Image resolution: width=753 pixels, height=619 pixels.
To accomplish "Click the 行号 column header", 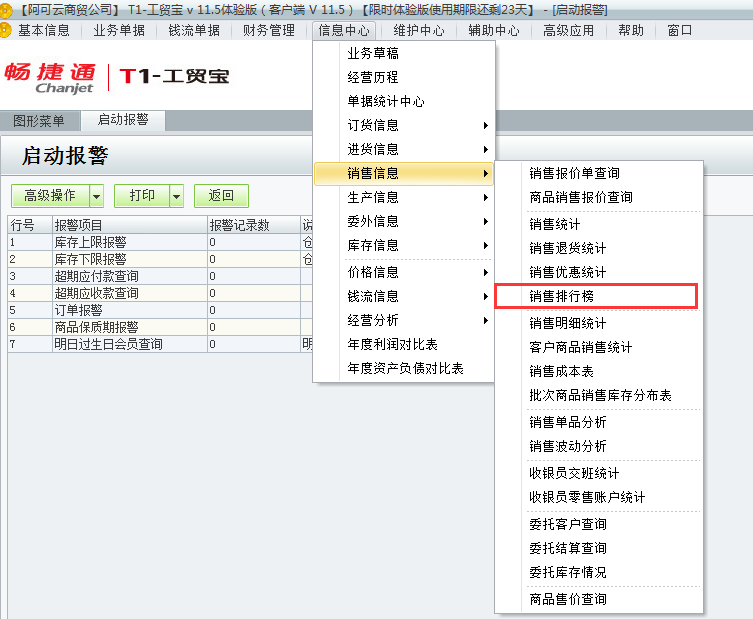I will click(x=30, y=225).
